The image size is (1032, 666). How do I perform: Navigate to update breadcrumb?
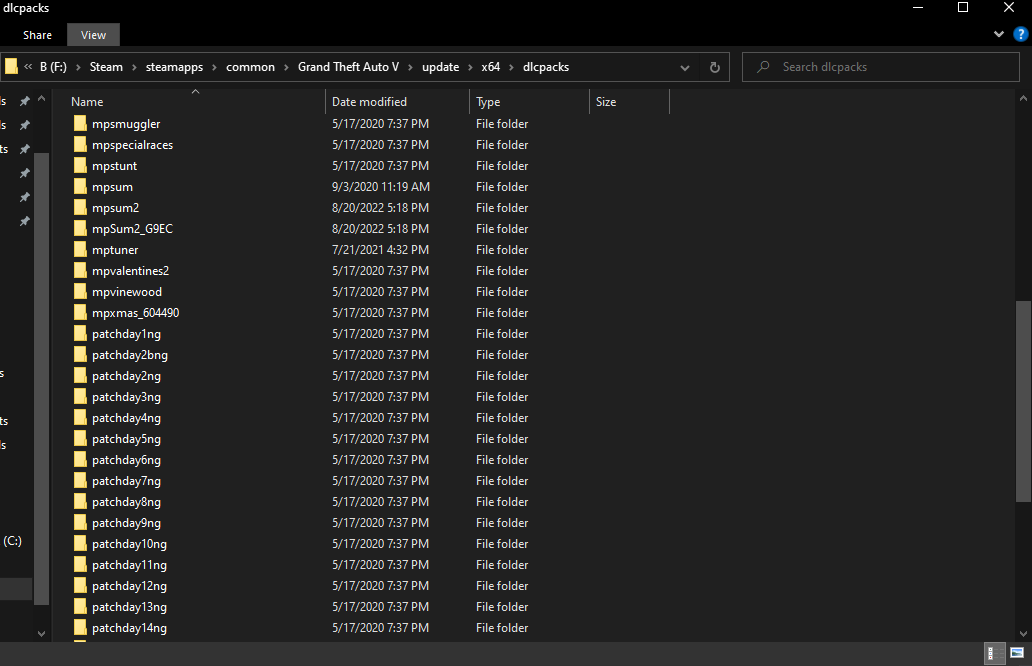point(440,67)
